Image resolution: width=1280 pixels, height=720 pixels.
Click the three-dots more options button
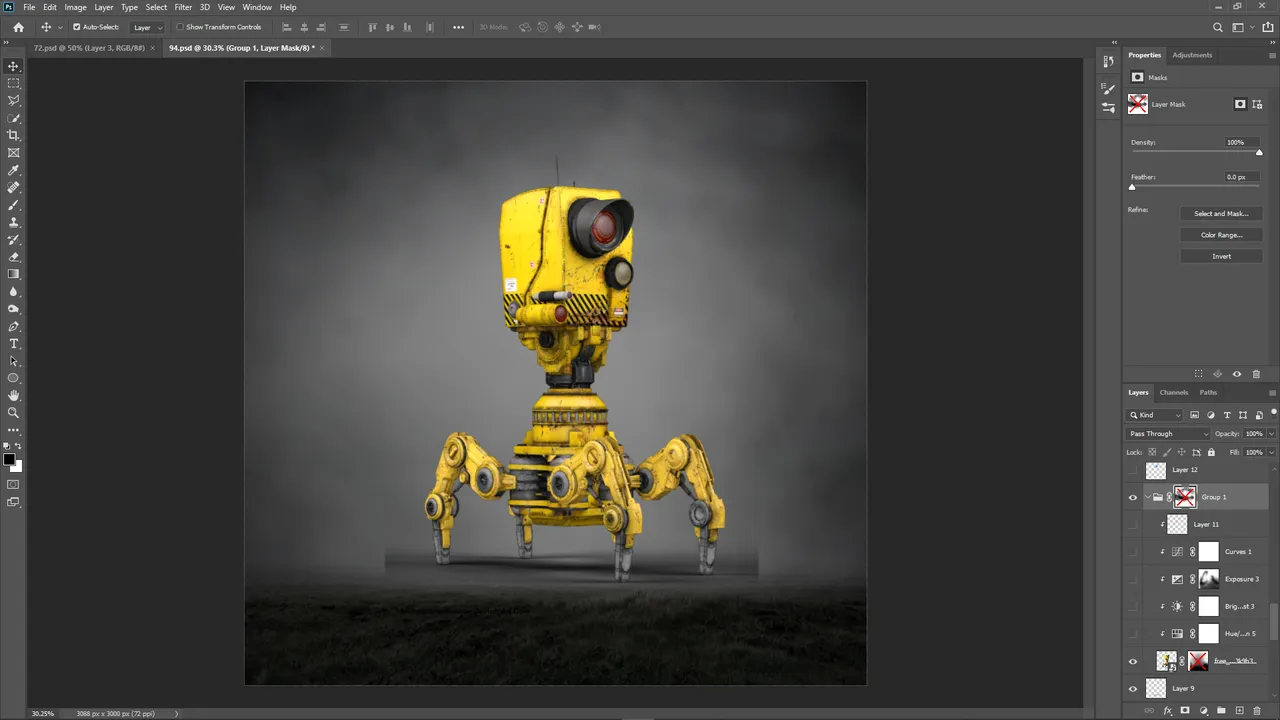[458, 27]
